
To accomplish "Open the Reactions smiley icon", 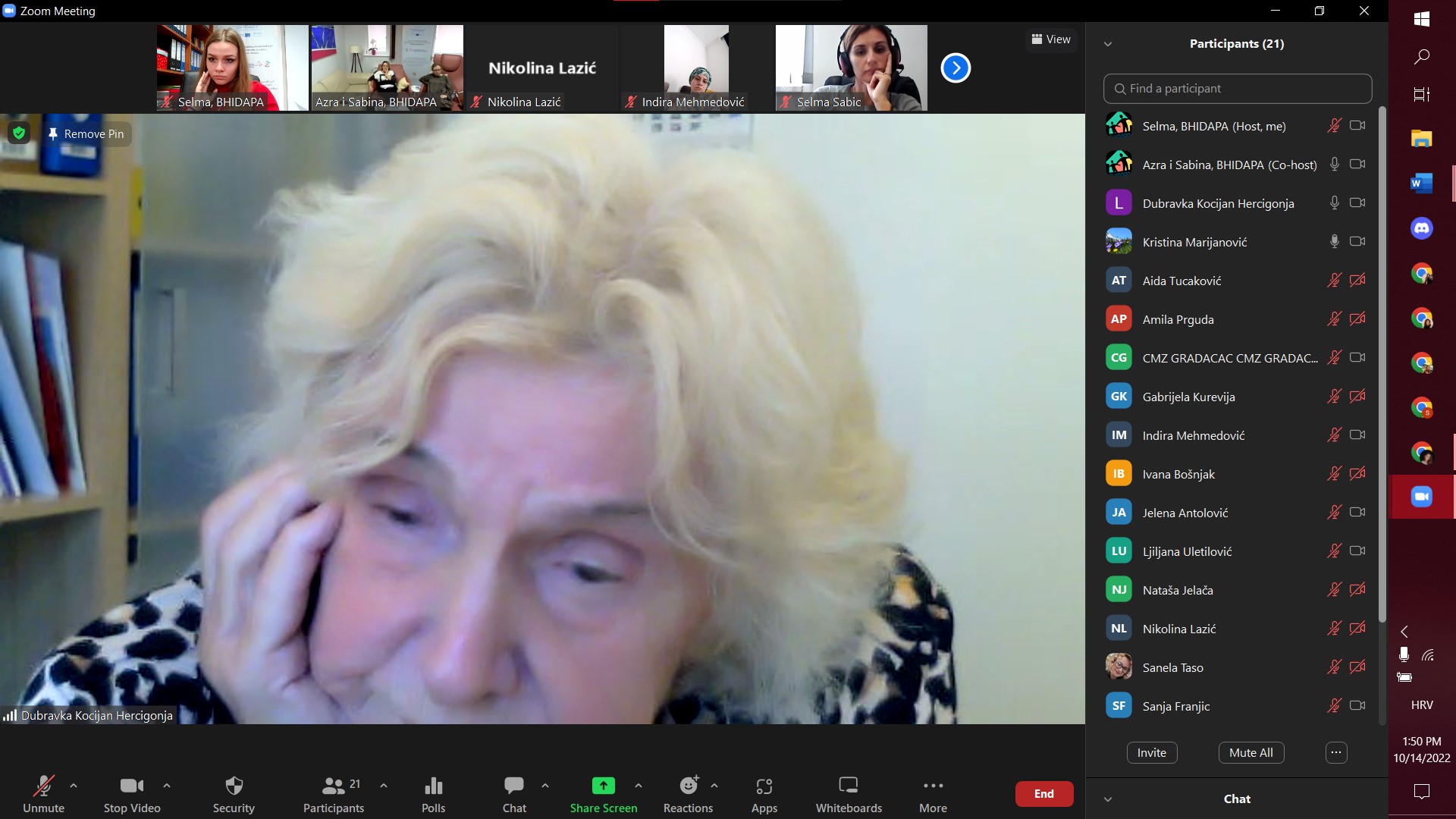I will coord(689,786).
